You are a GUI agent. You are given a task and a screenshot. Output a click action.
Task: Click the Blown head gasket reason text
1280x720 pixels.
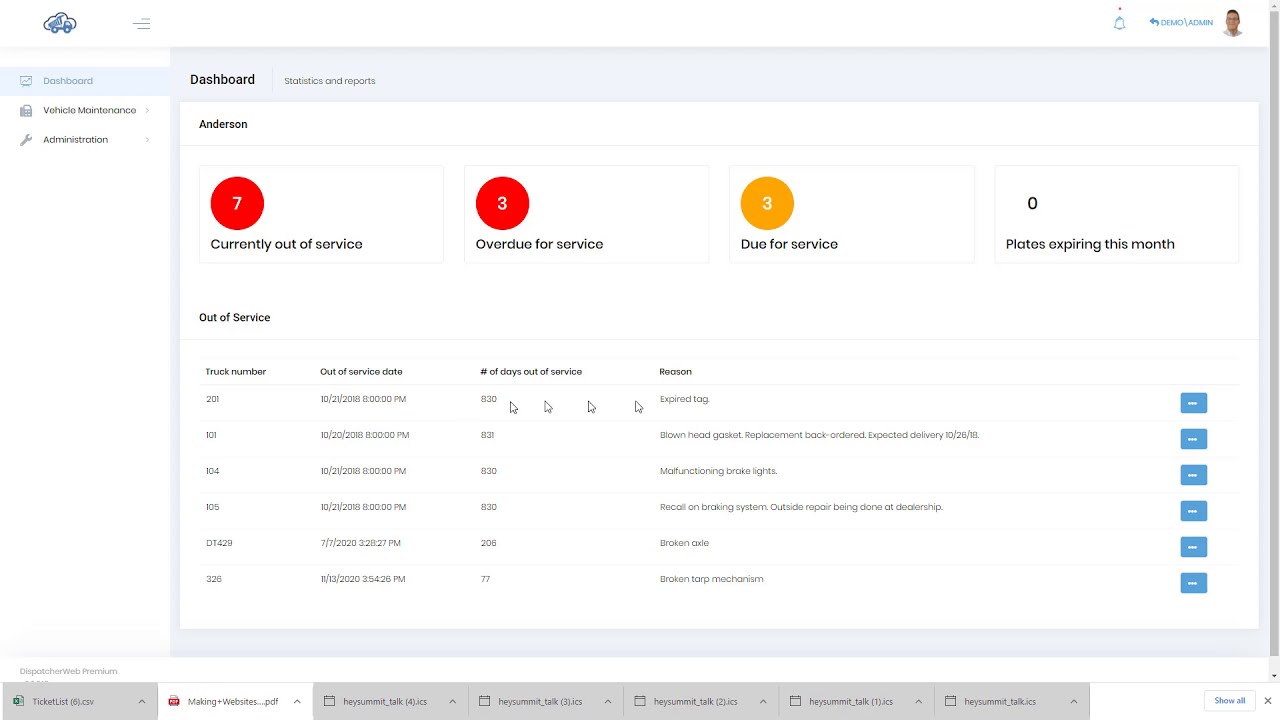point(819,435)
